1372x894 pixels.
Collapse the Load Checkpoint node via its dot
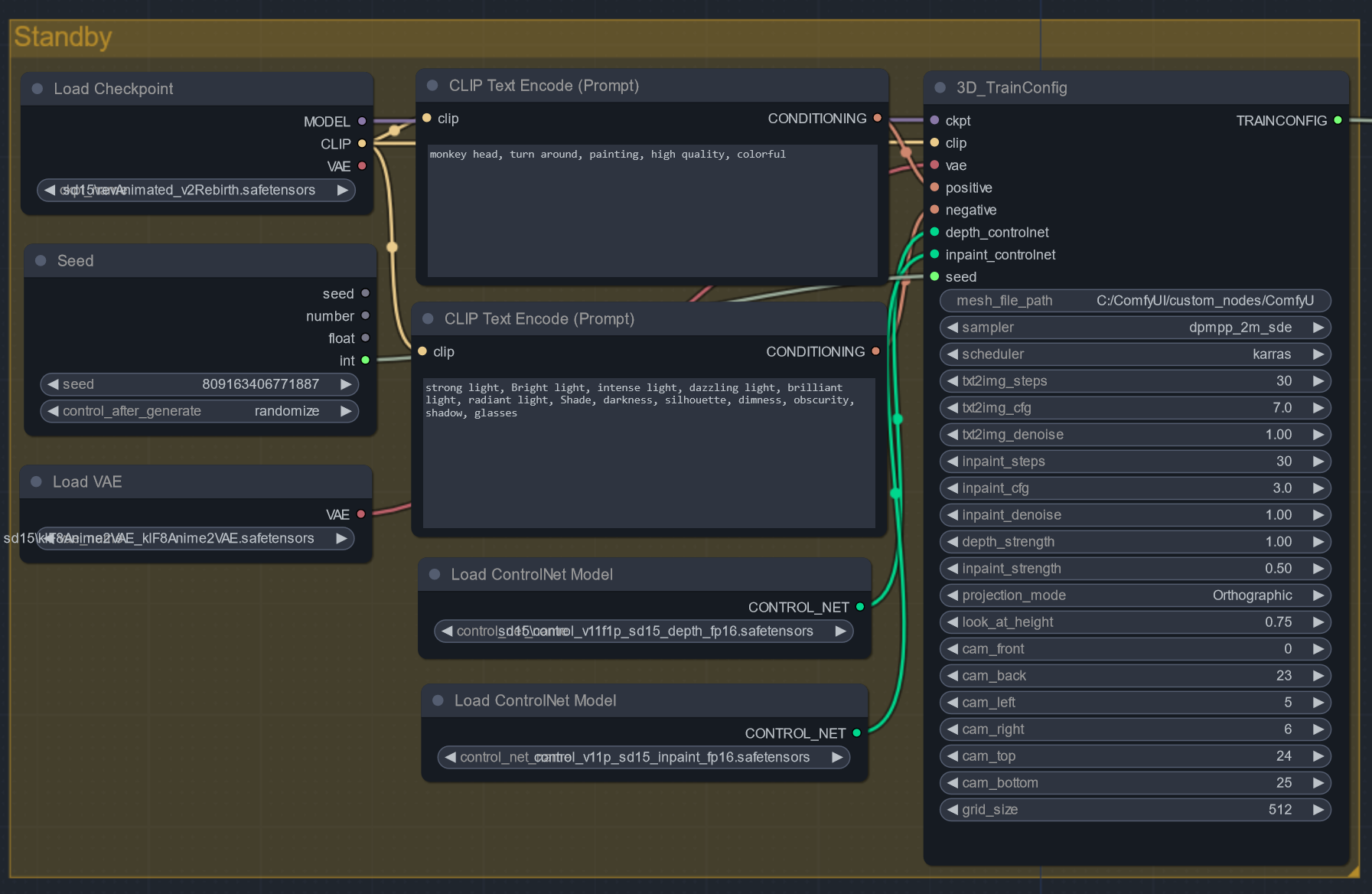[37, 89]
